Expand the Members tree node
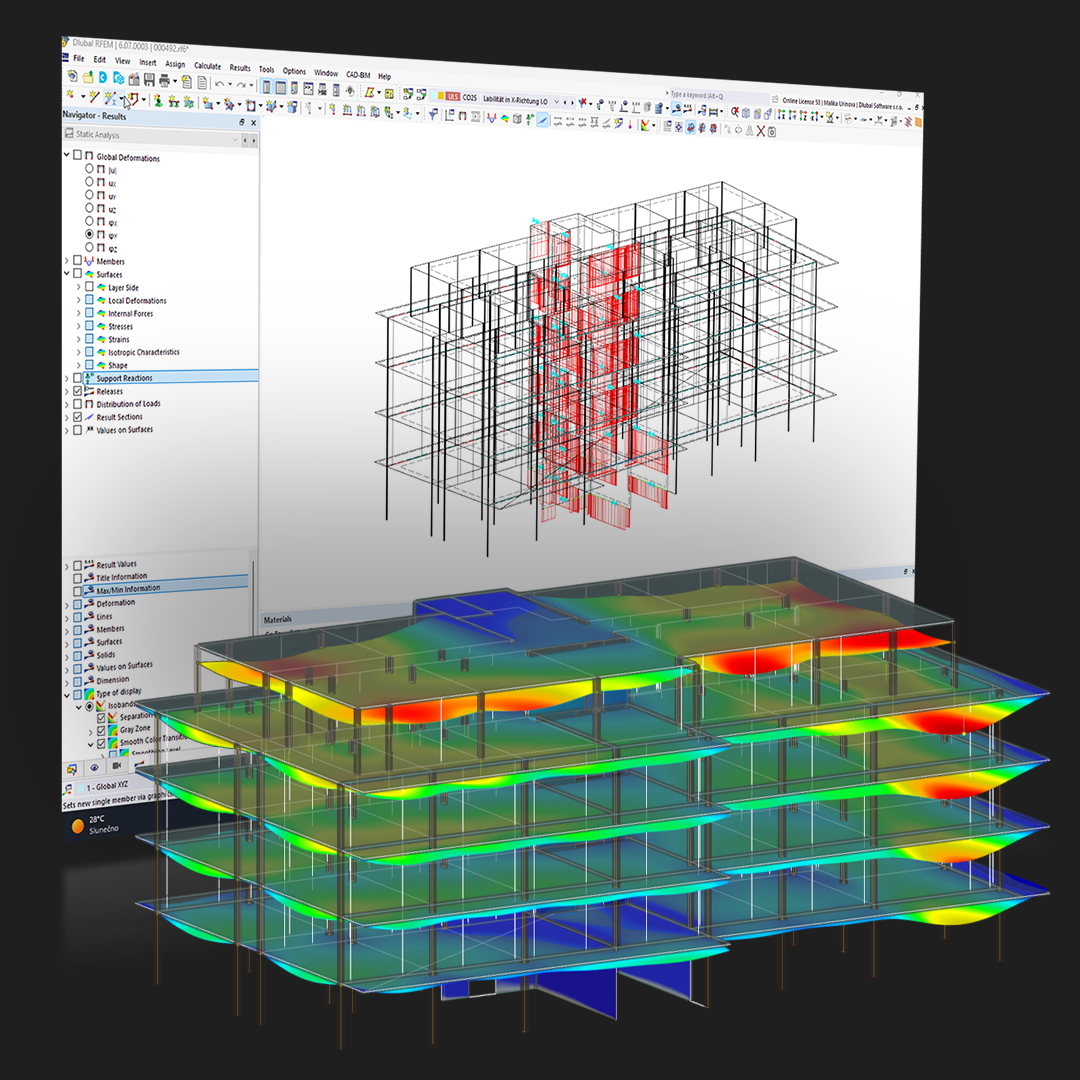 [x=68, y=261]
